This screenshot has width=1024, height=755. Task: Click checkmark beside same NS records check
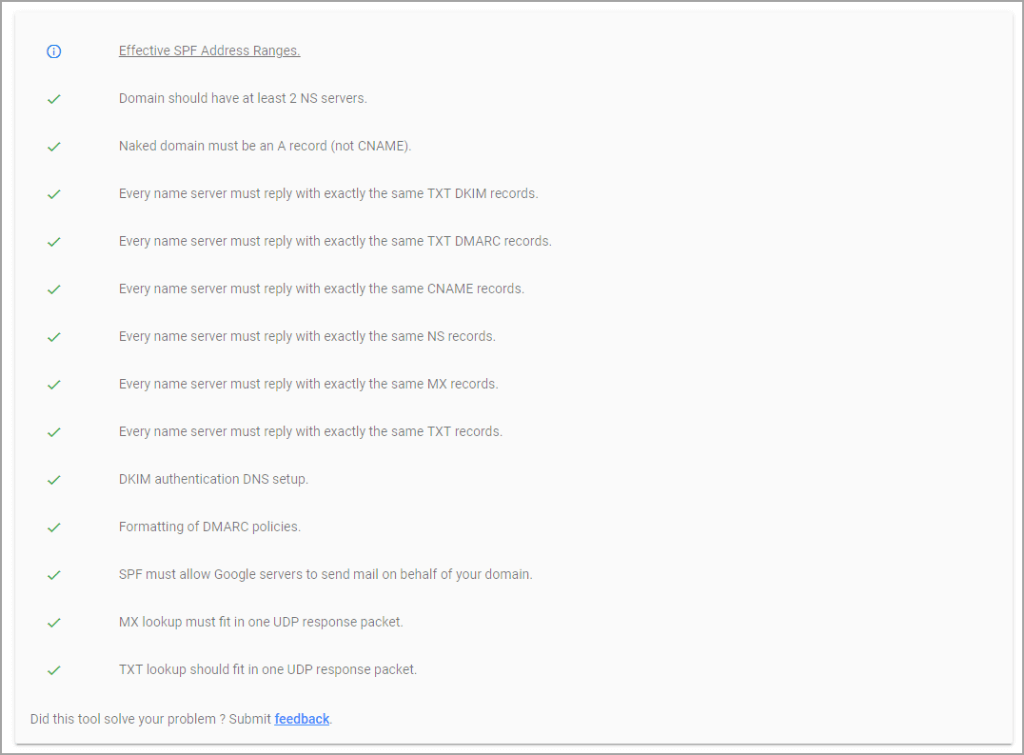tap(54, 337)
